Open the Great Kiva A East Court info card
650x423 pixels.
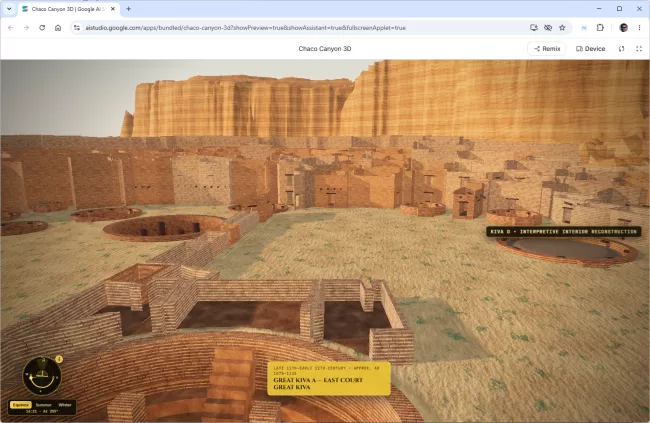point(329,379)
